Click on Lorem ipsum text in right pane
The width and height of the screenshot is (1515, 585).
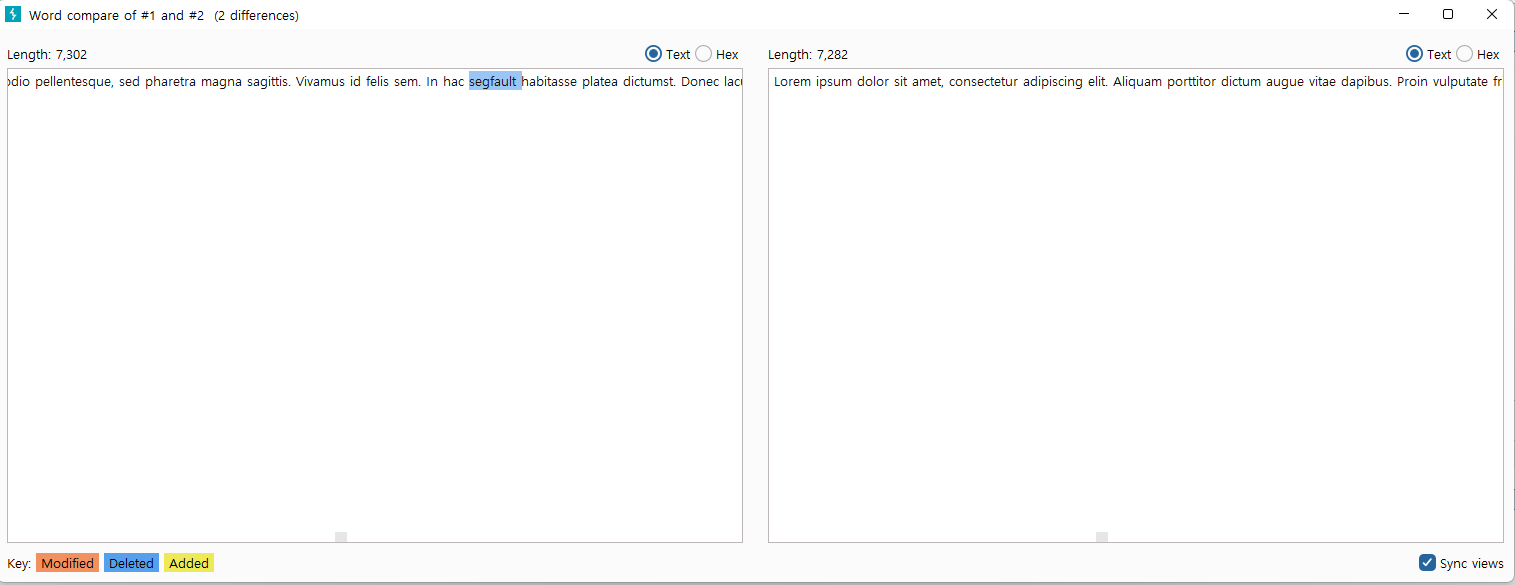pyautogui.click(x=812, y=82)
